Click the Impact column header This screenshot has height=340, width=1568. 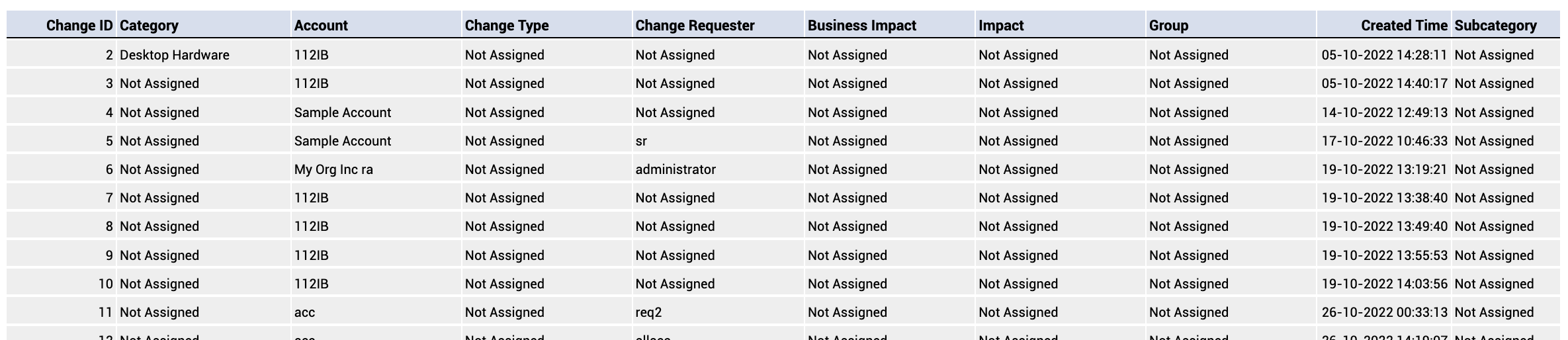coord(1001,26)
